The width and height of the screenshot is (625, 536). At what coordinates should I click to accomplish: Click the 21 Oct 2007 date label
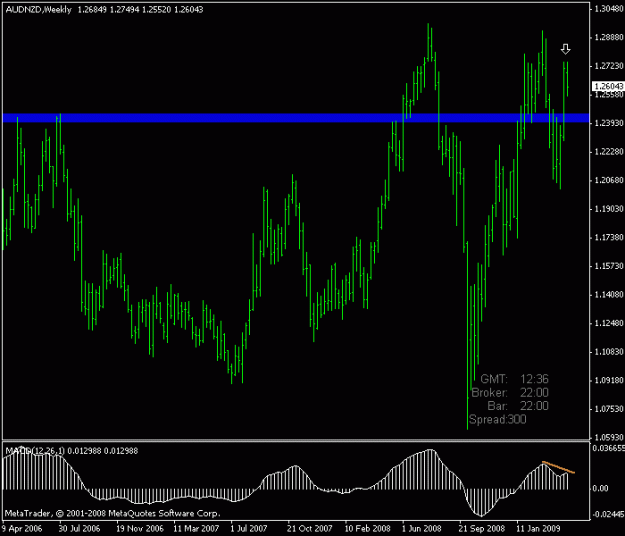tap(310, 529)
